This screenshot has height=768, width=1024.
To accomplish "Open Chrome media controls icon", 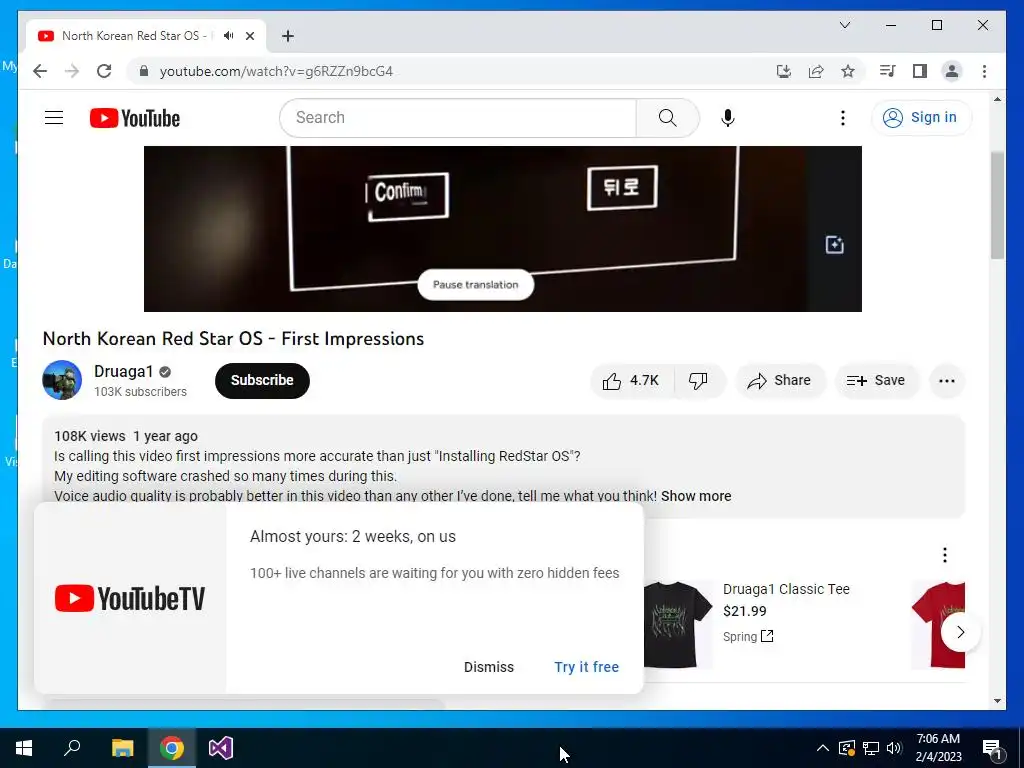I will 887,71.
